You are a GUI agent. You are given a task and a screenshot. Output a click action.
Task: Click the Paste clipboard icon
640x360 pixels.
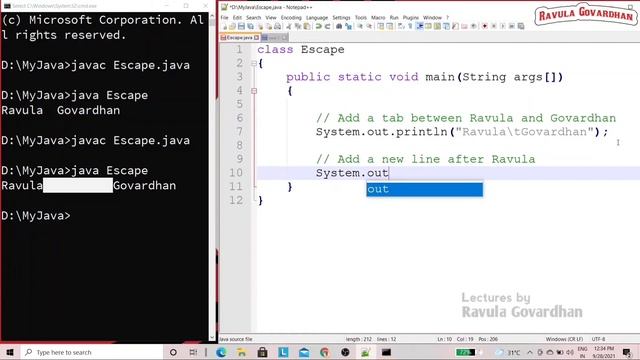[307, 26]
